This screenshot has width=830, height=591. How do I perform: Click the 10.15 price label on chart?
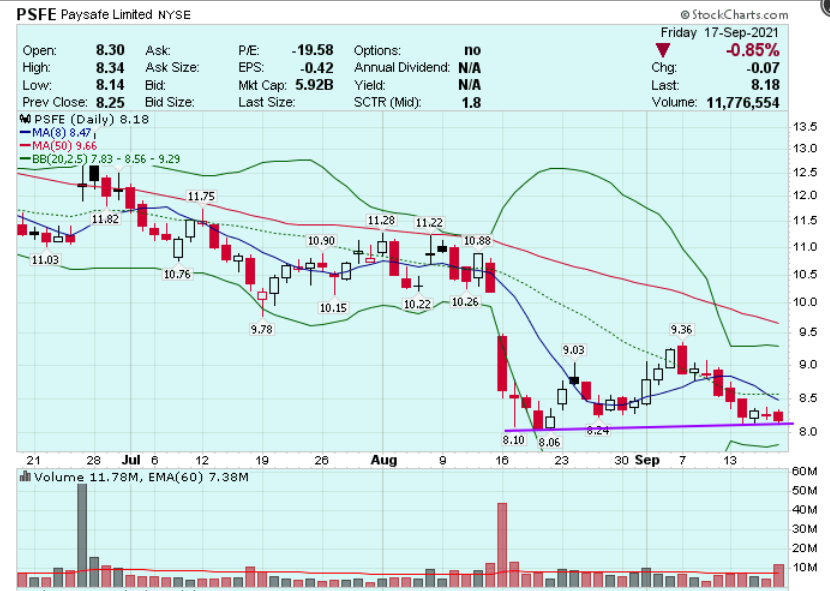tap(333, 307)
